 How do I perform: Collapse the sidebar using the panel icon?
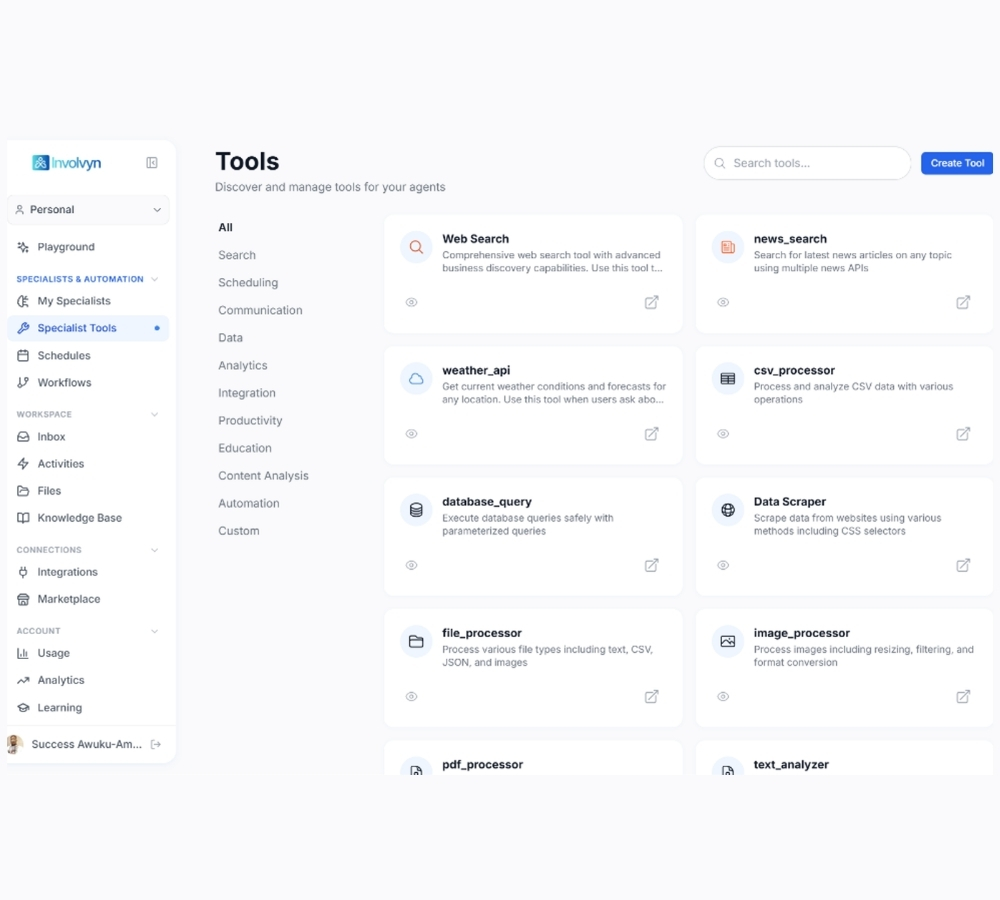[152, 163]
